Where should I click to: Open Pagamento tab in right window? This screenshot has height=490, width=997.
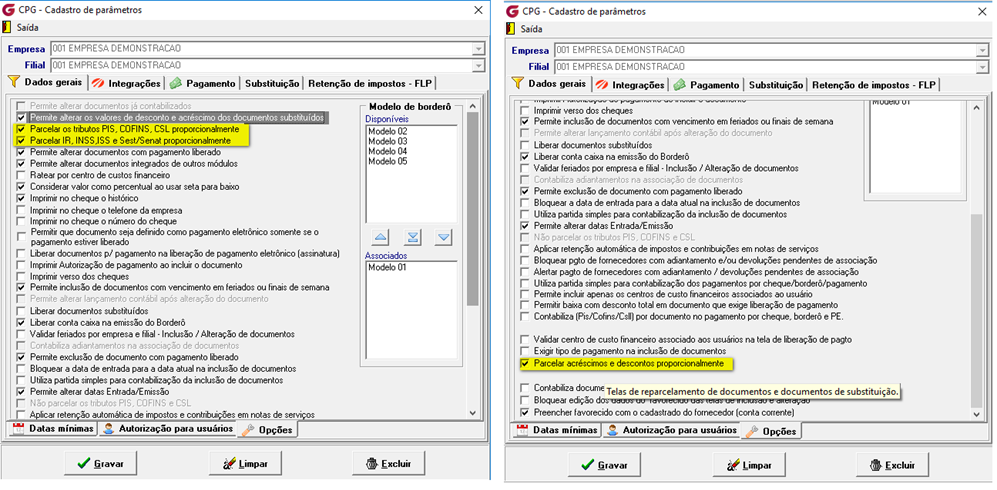(707, 85)
